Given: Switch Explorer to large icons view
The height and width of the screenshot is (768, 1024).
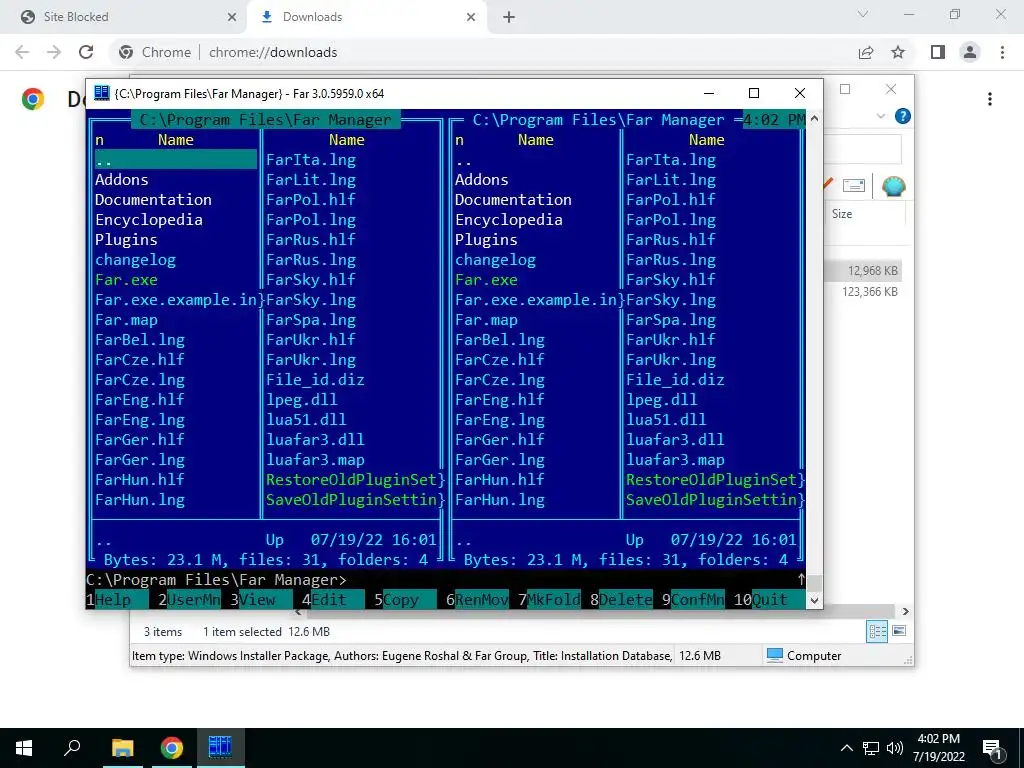Looking at the screenshot, I should pyautogui.click(x=899, y=631).
